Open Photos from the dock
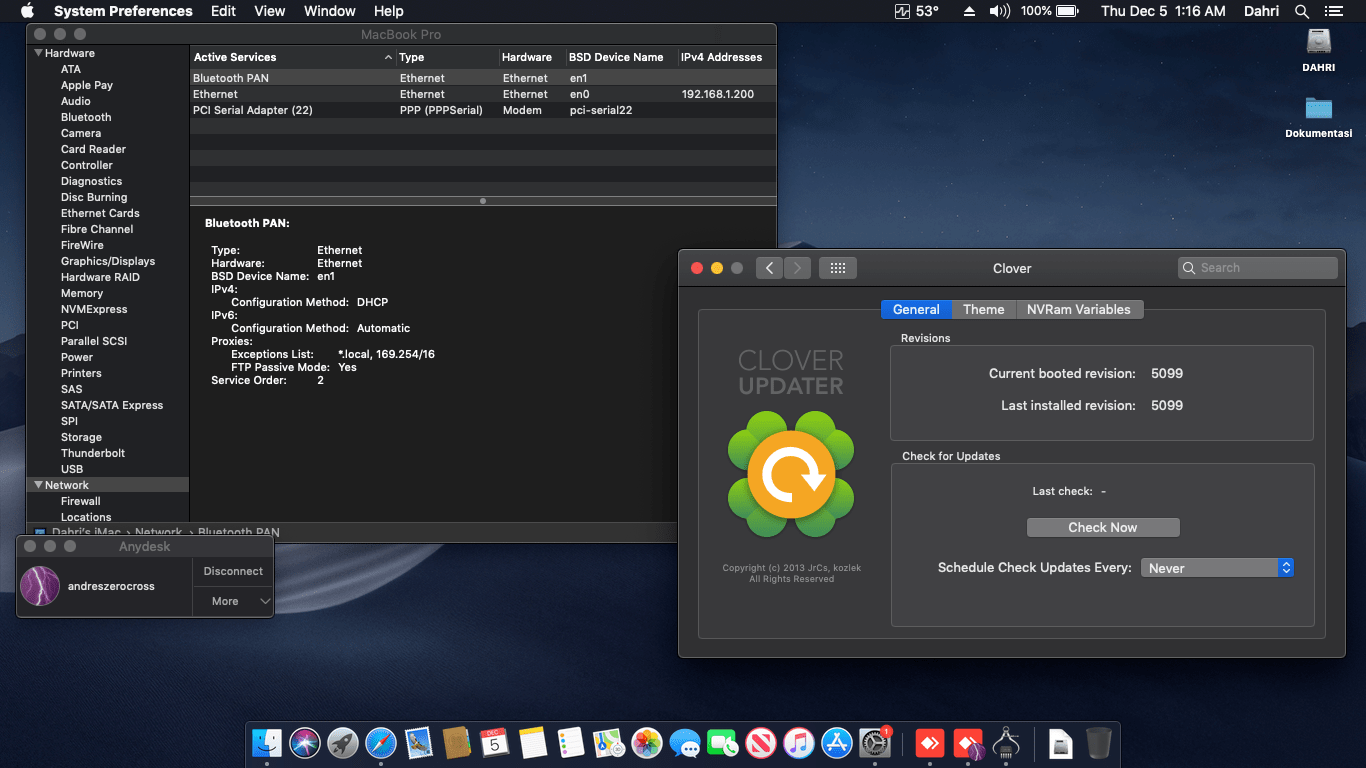This screenshot has width=1366, height=768. point(647,743)
